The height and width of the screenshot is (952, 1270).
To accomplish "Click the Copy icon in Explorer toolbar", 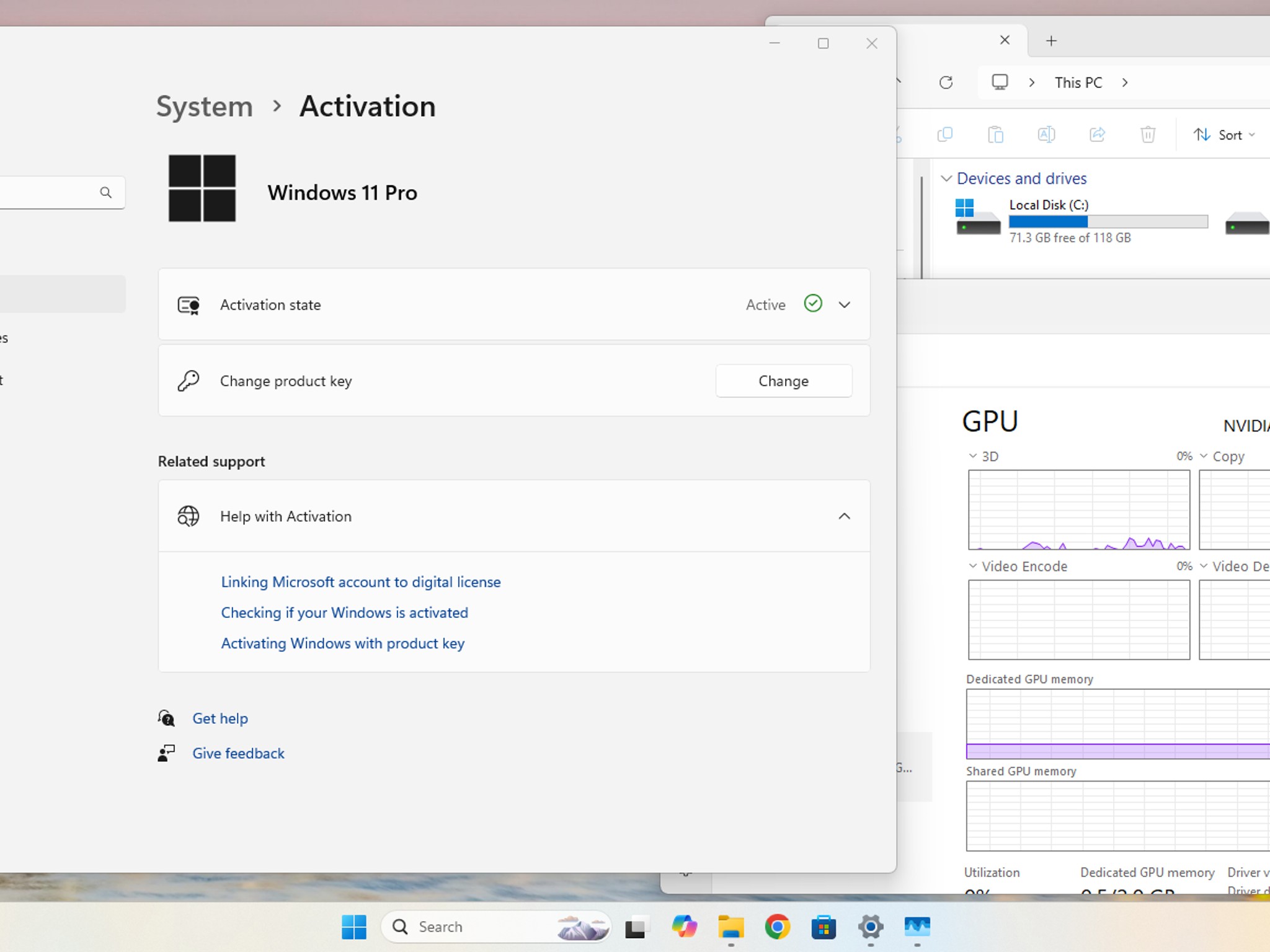I will click(944, 134).
